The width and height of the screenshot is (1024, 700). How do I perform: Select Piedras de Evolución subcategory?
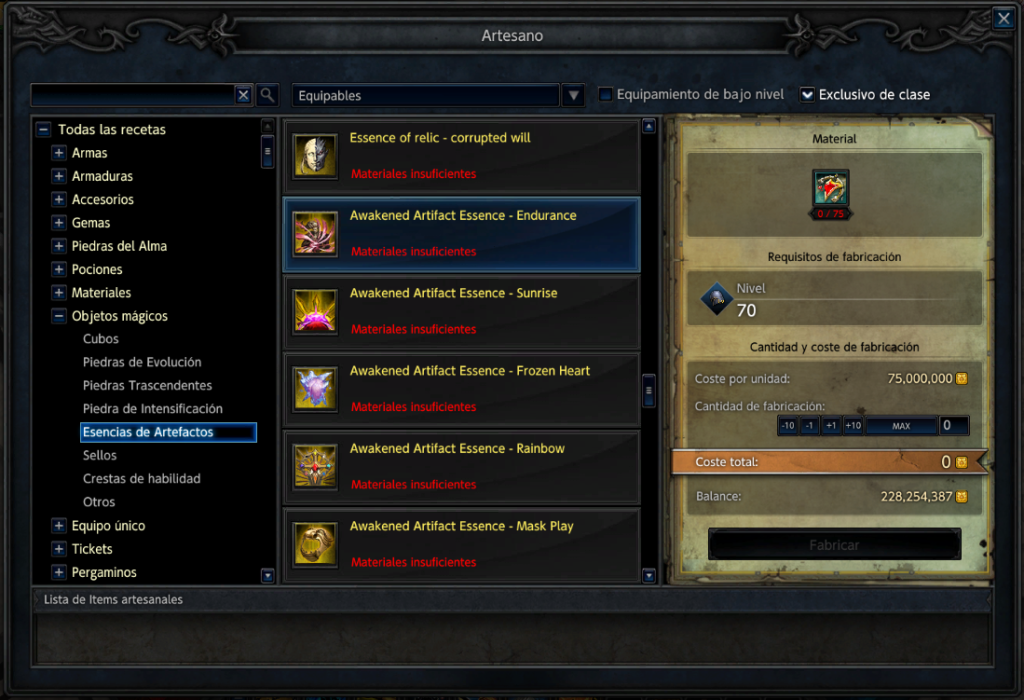coord(142,362)
